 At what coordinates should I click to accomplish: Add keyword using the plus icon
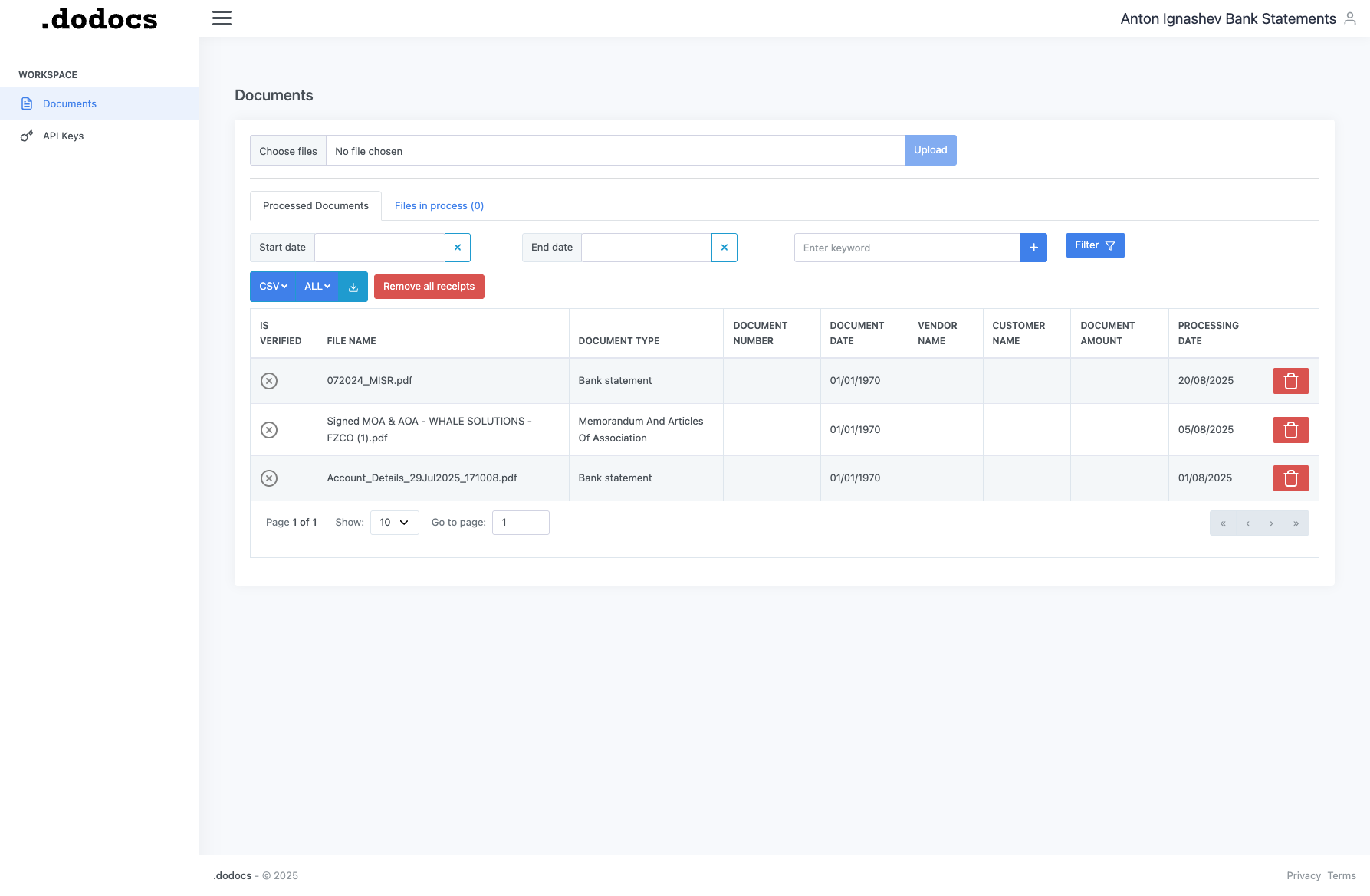(x=1033, y=247)
